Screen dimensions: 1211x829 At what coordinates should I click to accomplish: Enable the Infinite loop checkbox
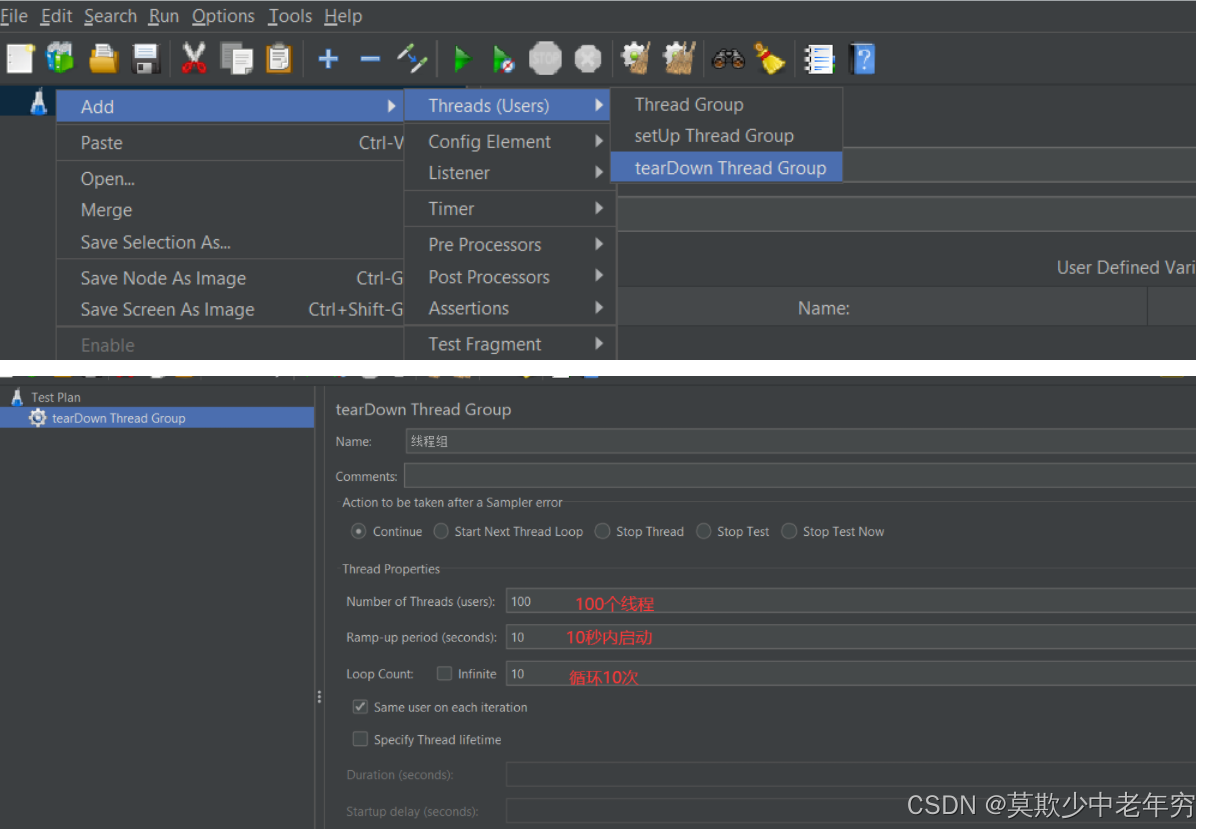(444, 673)
